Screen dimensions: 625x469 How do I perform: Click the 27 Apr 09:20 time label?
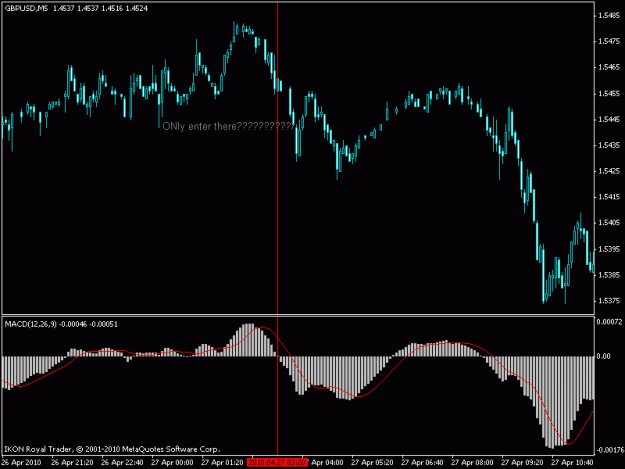tap(522, 463)
